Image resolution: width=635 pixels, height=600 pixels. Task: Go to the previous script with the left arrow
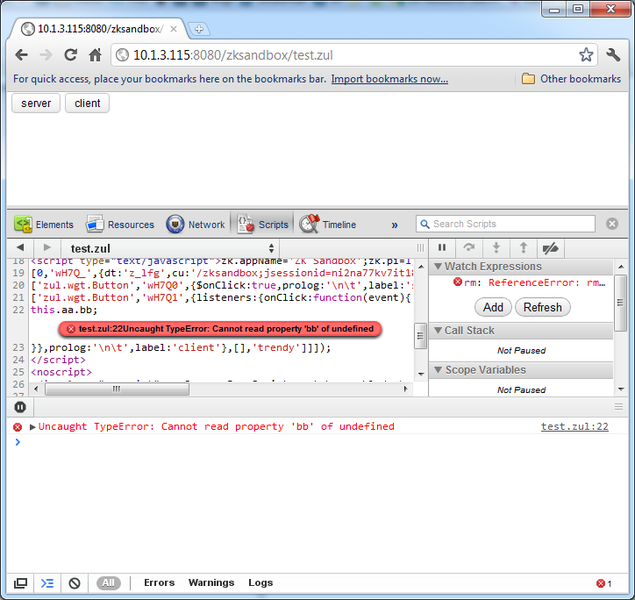tap(20, 247)
